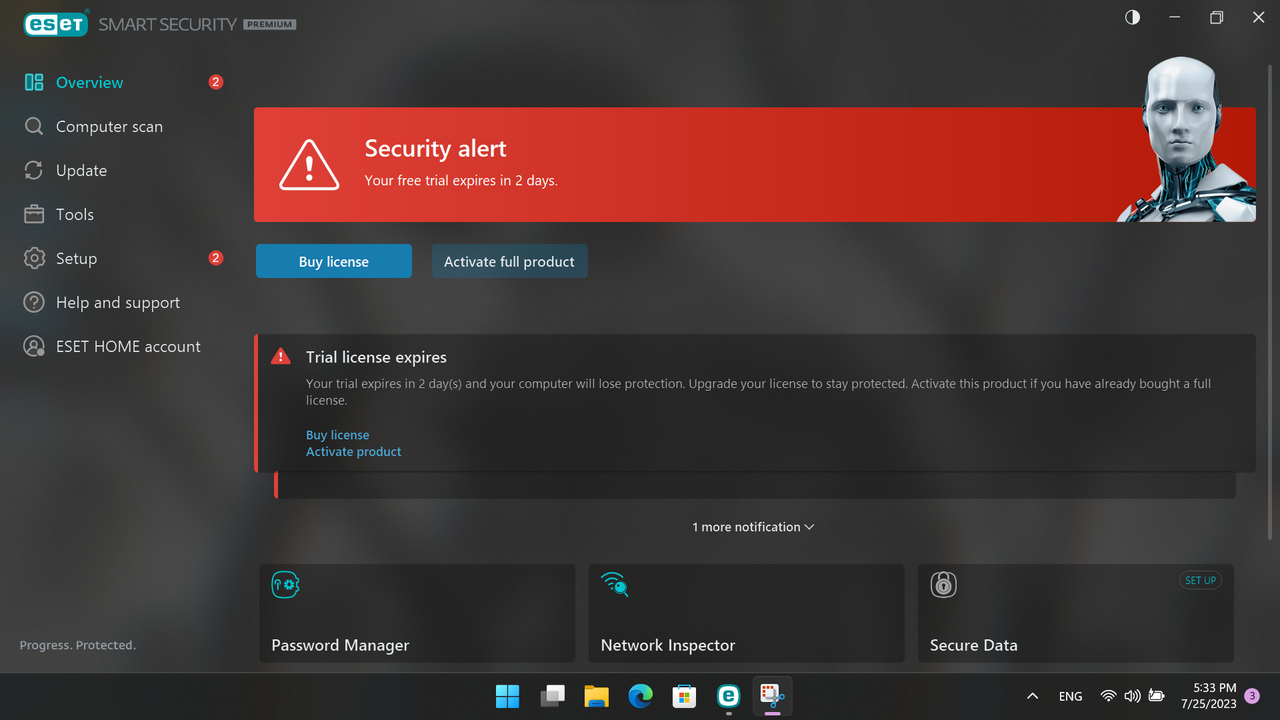Click the volume speaker tray icon
This screenshot has width=1280, height=720.
pos(1132,696)
